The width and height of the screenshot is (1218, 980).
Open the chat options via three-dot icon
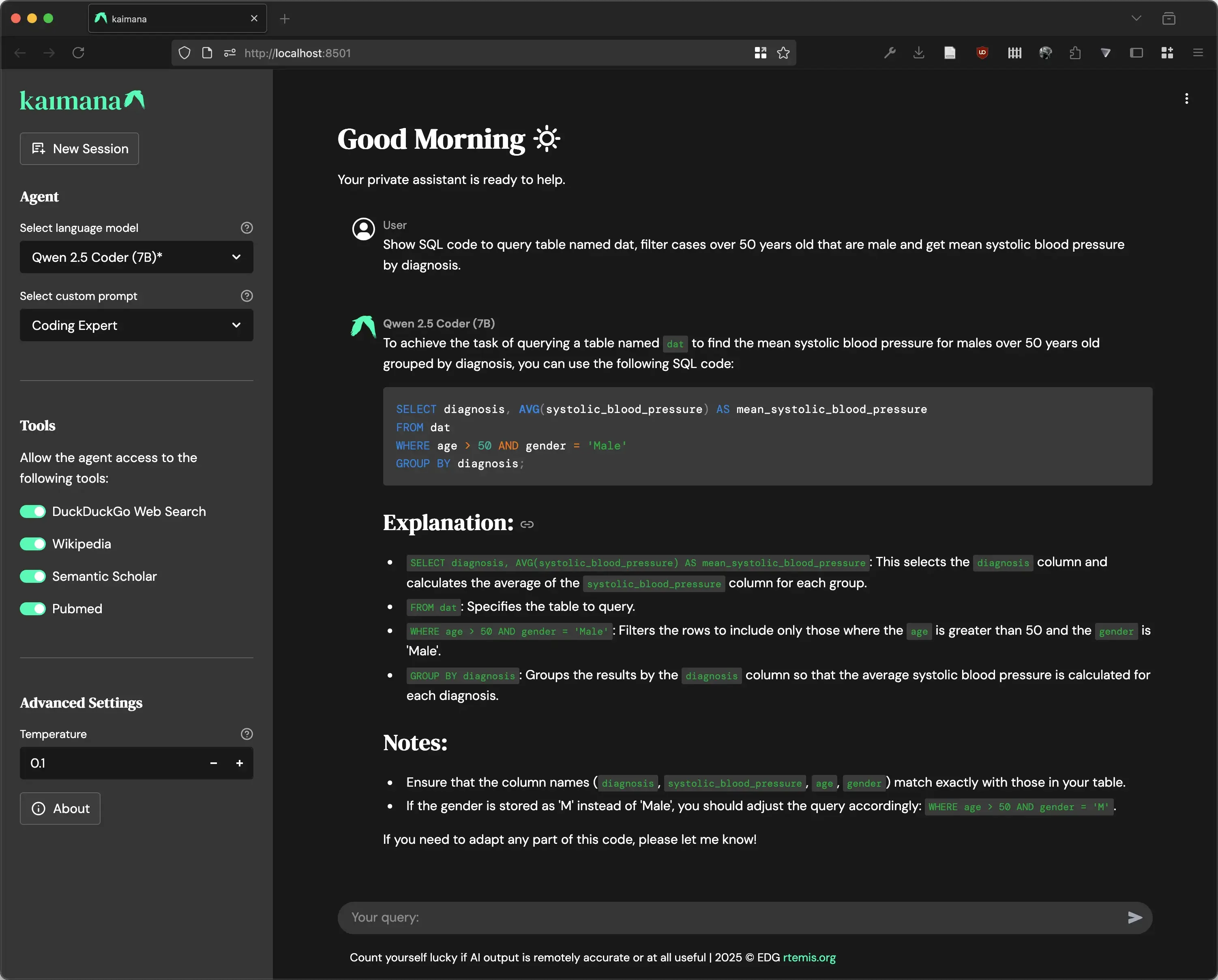(x=1186, y=98)
